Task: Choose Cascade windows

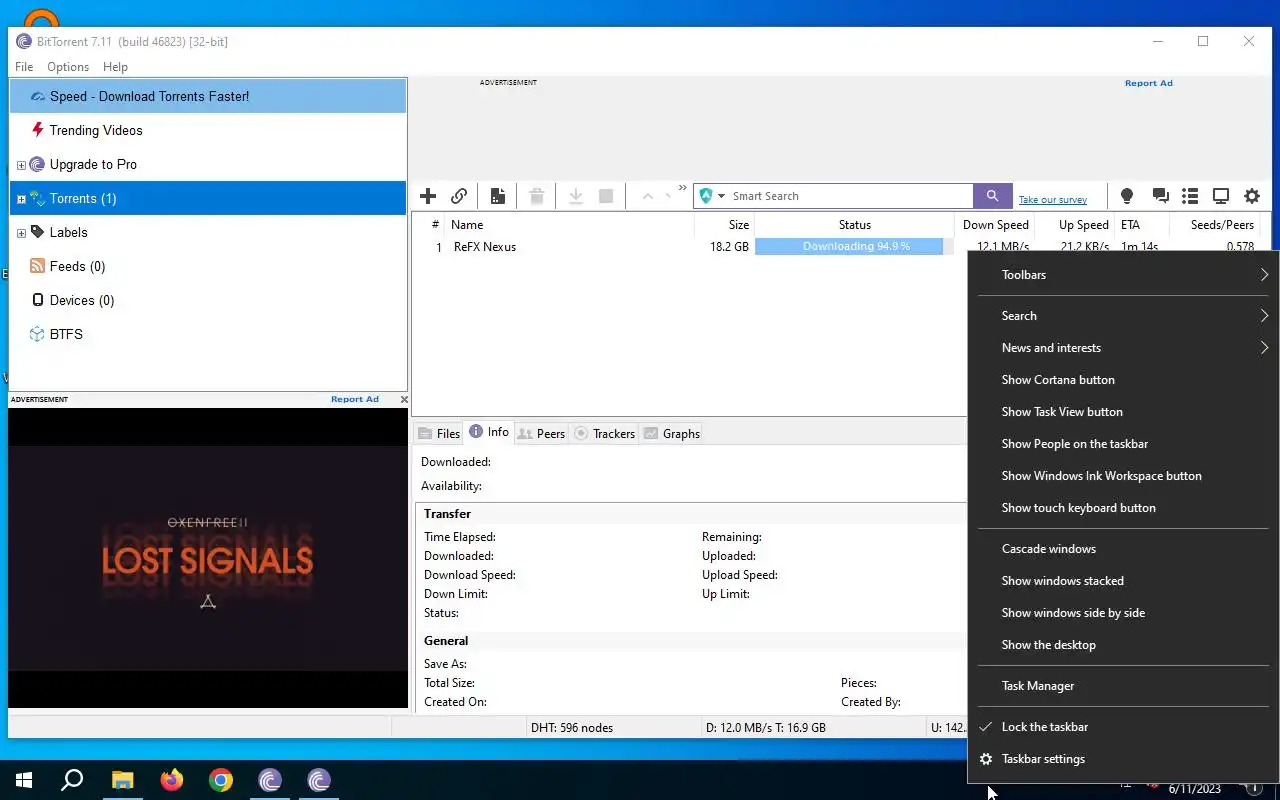Action: (1122, 549)
